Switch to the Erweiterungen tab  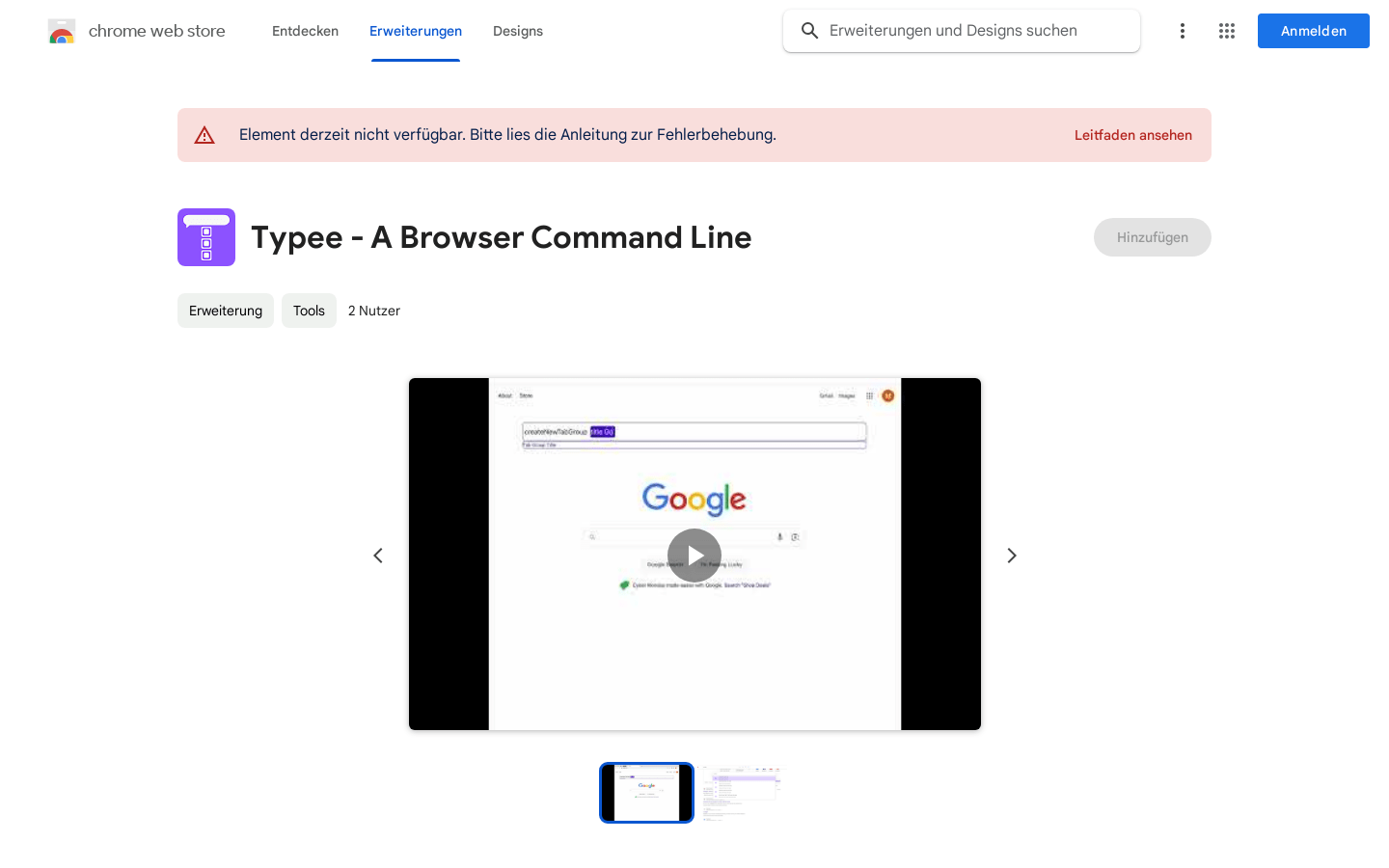(416, 31)
